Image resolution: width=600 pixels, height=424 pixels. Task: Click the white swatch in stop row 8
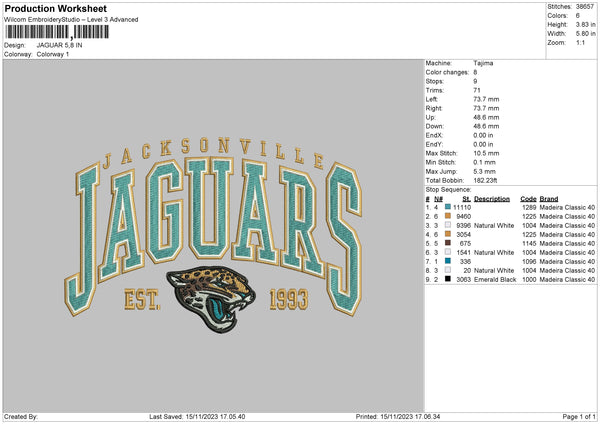pyautogui.click(x=448, y=270)
